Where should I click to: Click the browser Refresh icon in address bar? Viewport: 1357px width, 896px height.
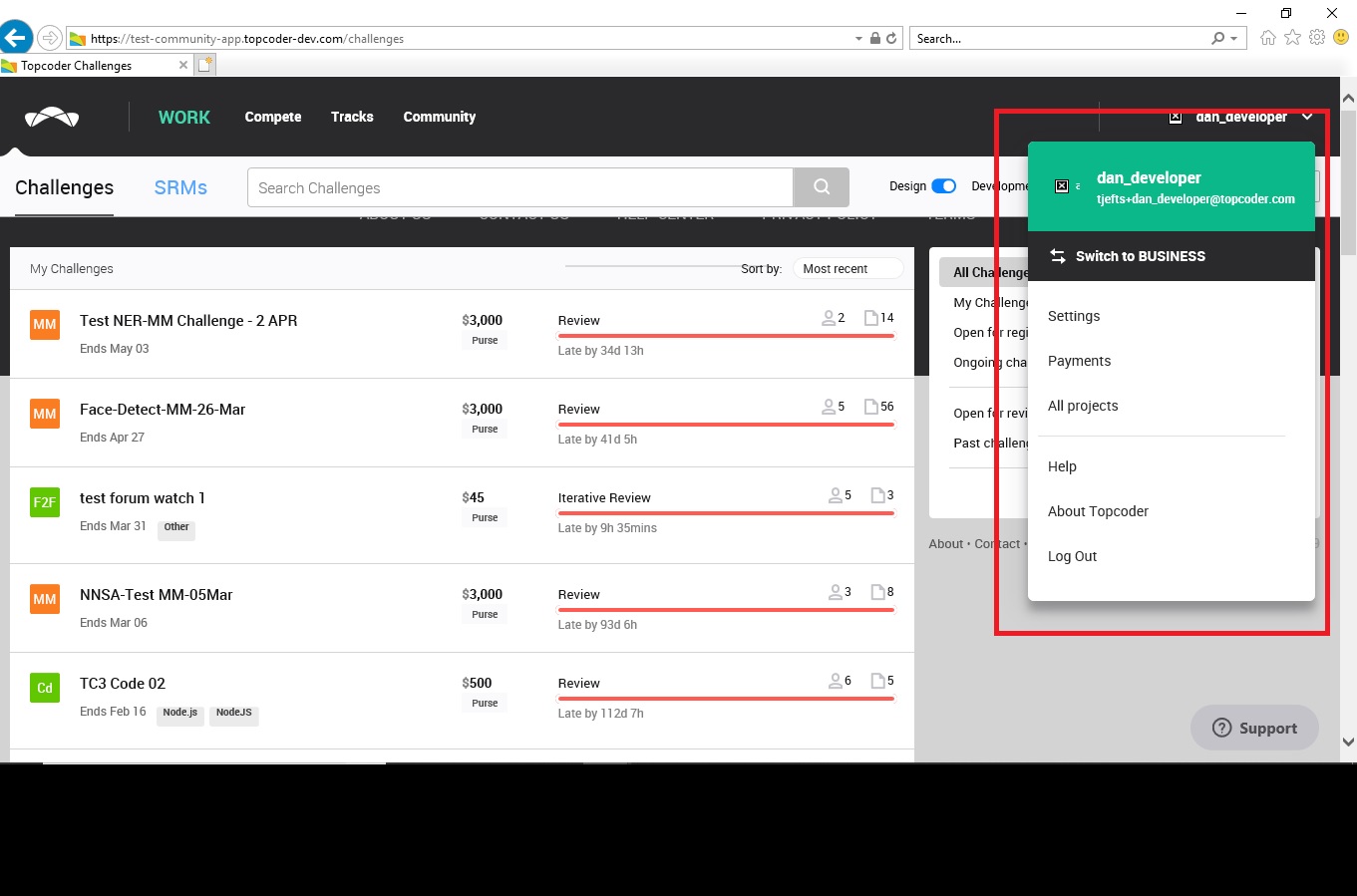point(891,39)
